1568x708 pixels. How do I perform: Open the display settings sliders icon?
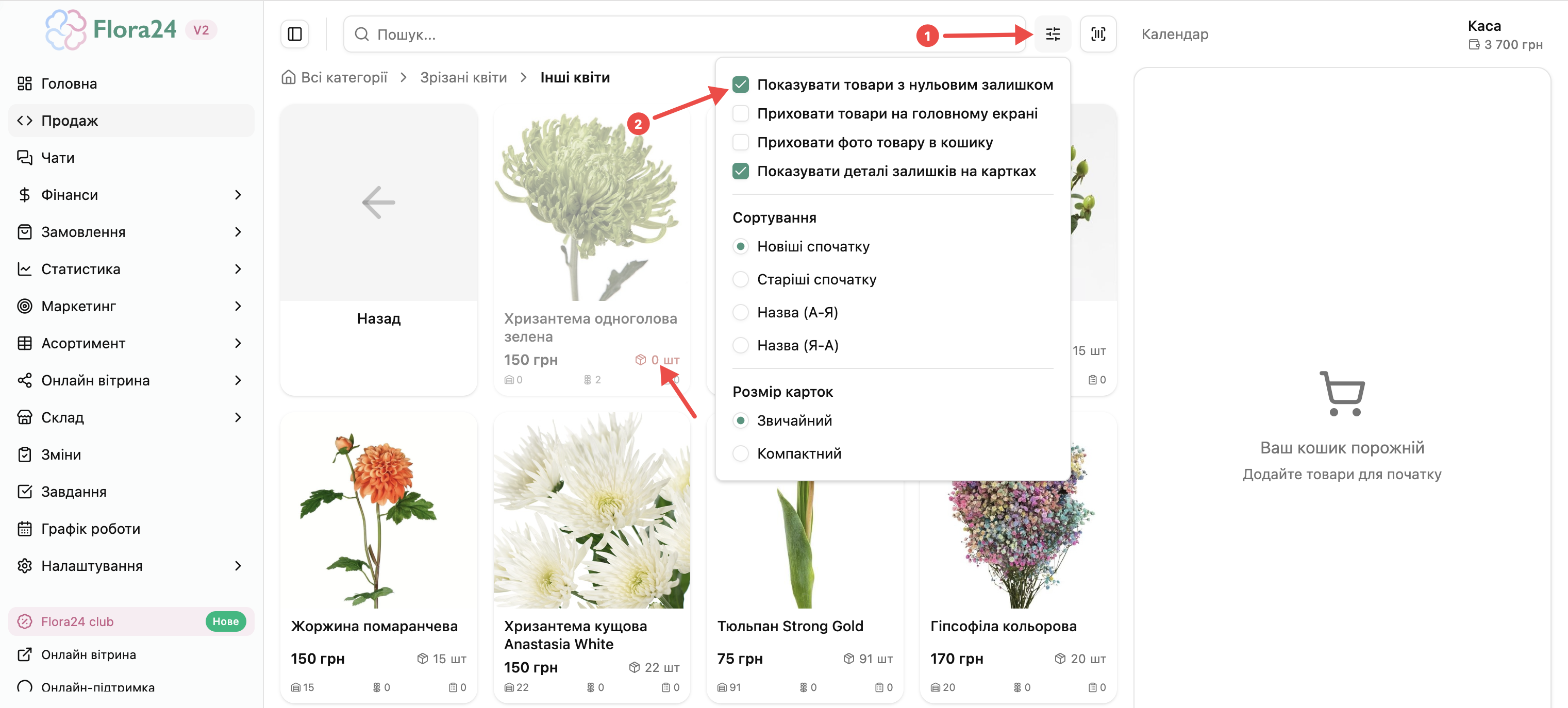[x=1053, y=34]
